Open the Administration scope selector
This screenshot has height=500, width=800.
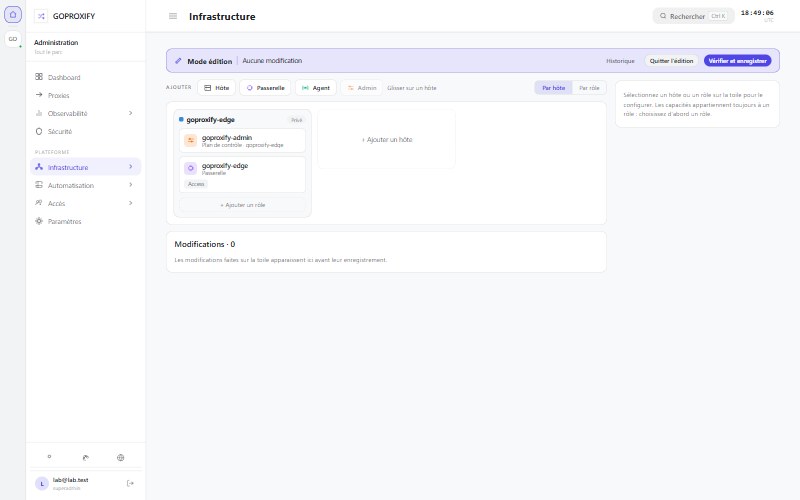click(x=85, y=46)
